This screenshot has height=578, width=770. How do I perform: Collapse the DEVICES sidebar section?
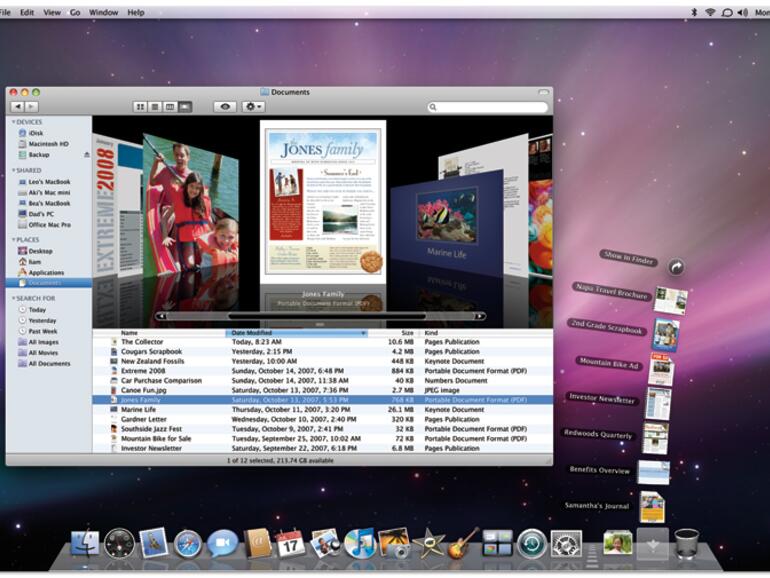(13, 122)
